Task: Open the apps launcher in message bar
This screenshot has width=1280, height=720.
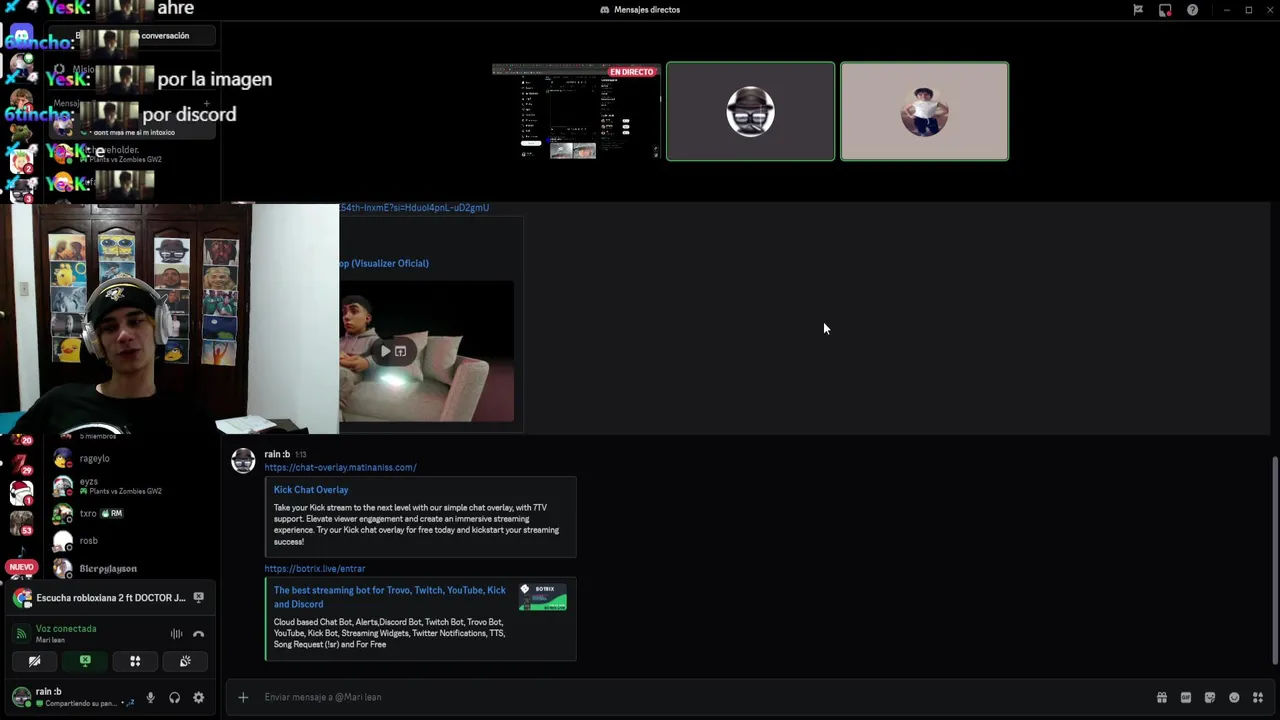Action: (1258, 697)
